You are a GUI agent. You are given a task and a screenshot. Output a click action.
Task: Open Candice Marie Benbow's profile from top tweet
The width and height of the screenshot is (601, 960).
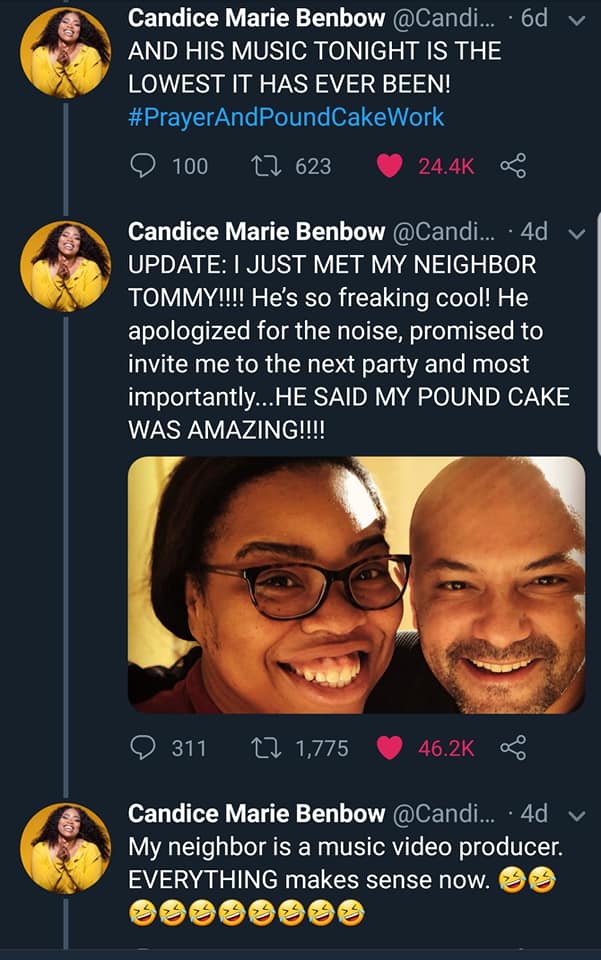point(256,18)
